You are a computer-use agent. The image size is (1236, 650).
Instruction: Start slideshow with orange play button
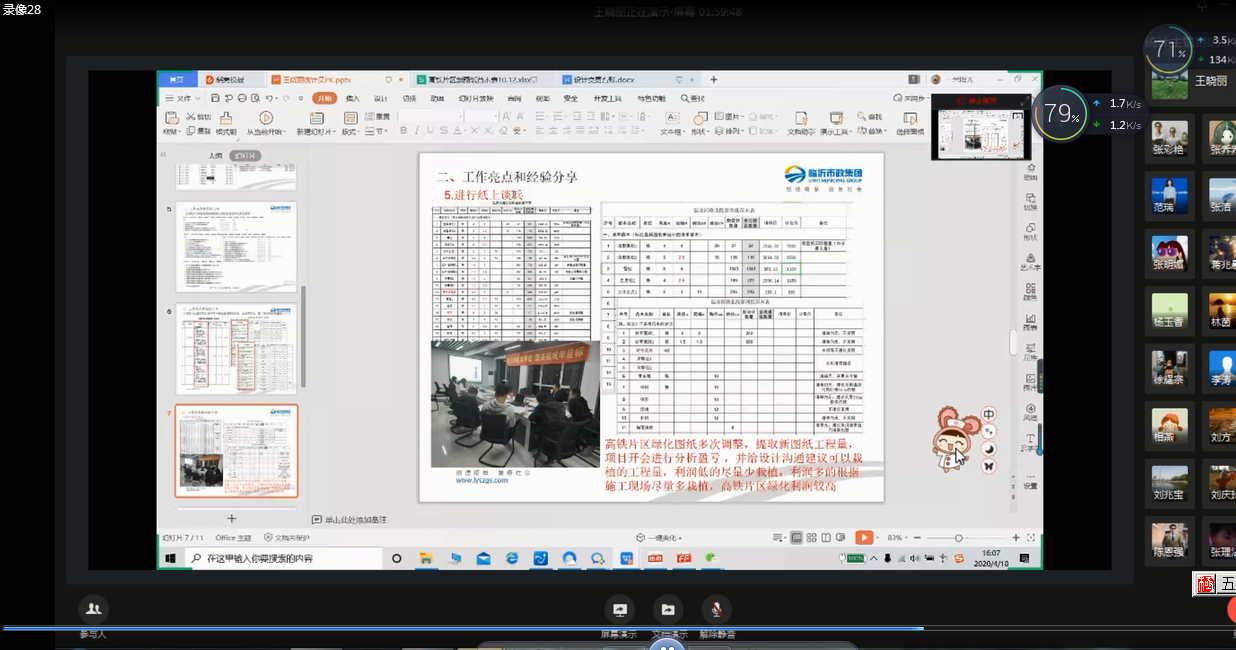pyautogui.click(x=862, y=537)
